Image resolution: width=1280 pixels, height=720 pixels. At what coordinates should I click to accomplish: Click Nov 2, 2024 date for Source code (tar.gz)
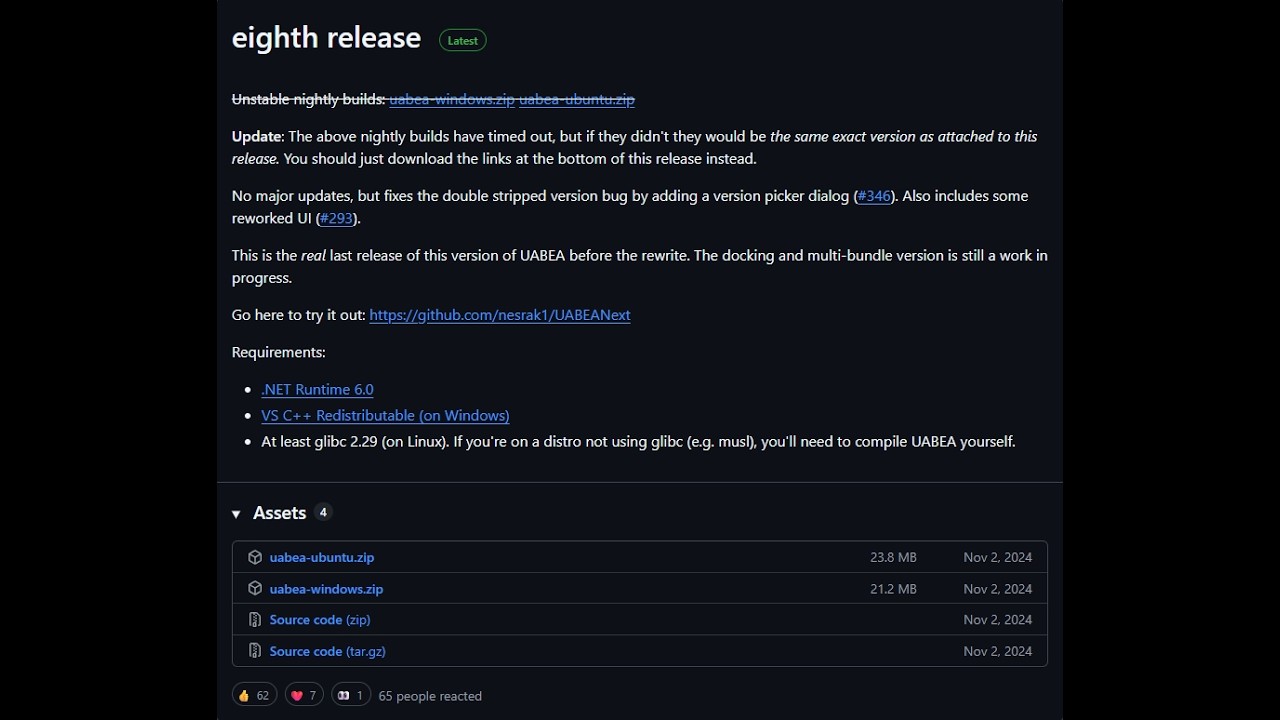998,651
